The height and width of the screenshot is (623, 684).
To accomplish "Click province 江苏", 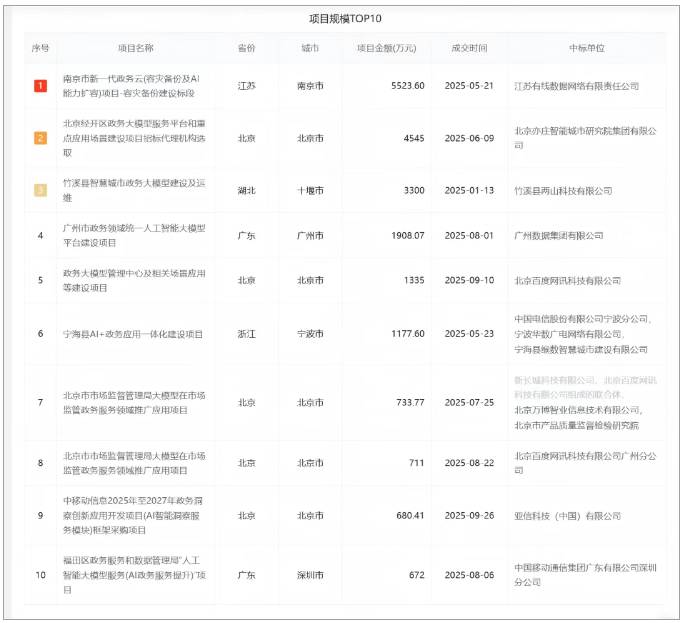I will 246,86.
